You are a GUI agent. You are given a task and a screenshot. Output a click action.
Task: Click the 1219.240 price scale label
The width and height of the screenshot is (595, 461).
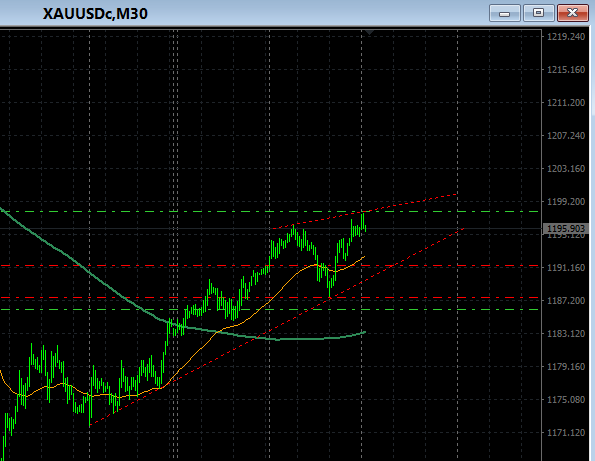coord(566,36)
